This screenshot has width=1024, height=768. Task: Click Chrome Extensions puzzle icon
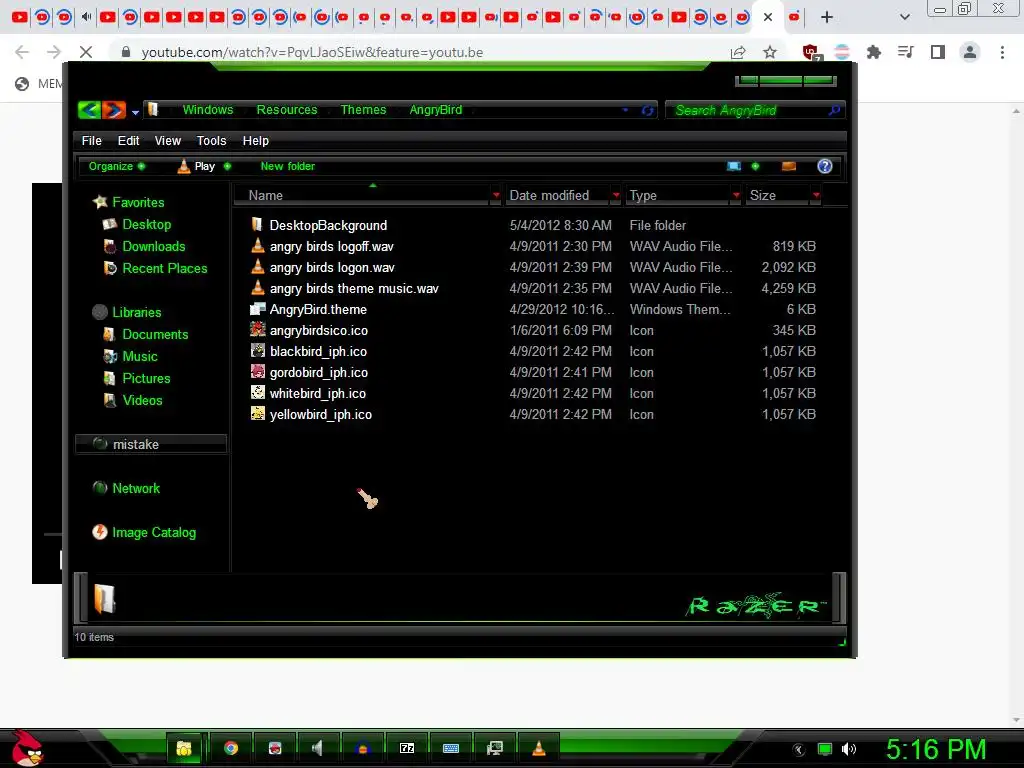[873, 52]
